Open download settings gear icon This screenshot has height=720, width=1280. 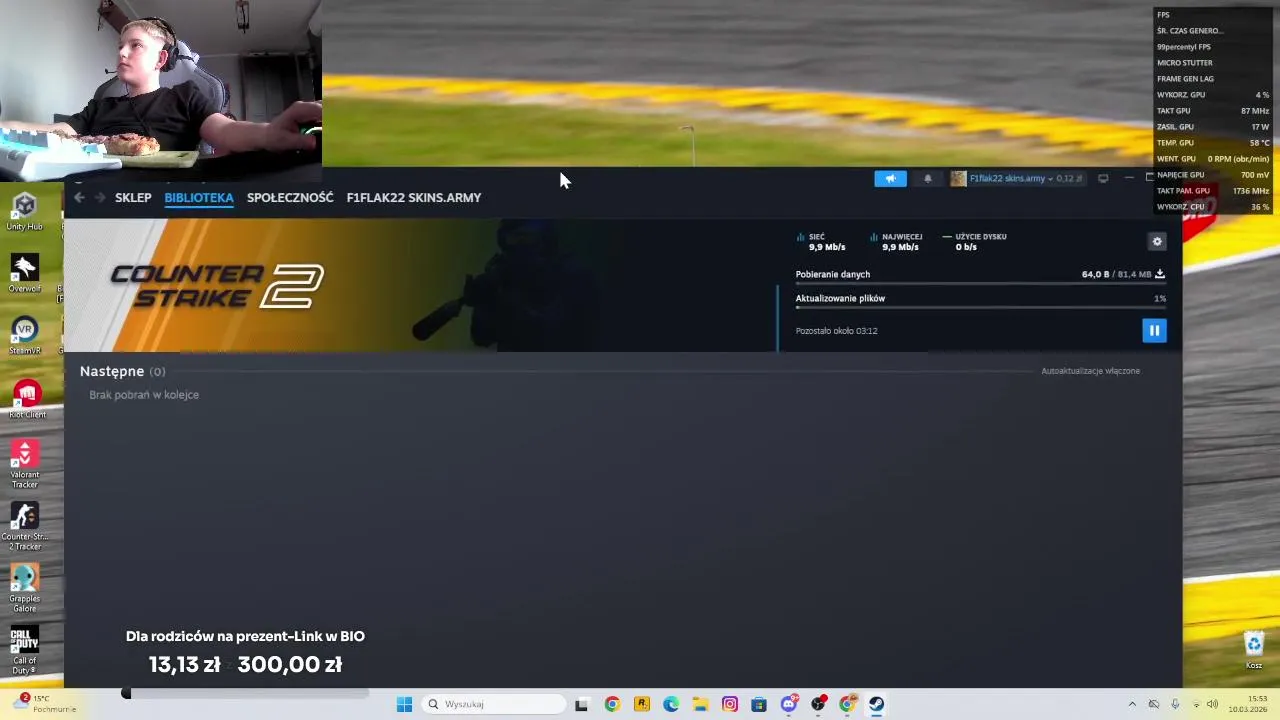1157,241
